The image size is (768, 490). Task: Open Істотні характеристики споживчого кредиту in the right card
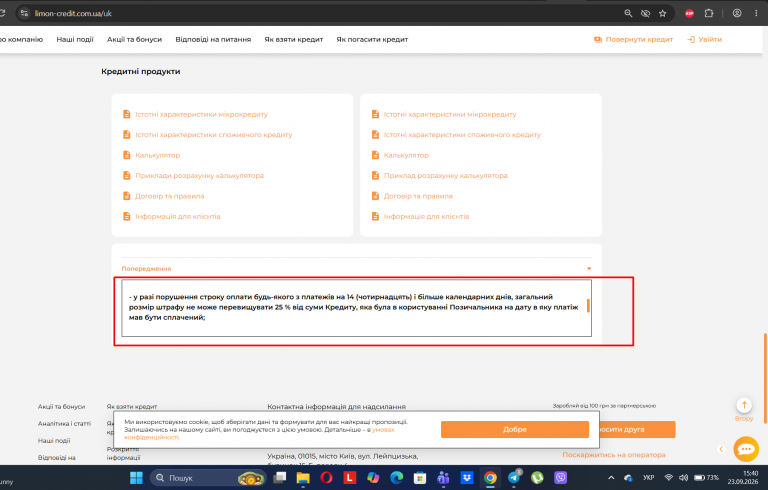coord(462,135)
